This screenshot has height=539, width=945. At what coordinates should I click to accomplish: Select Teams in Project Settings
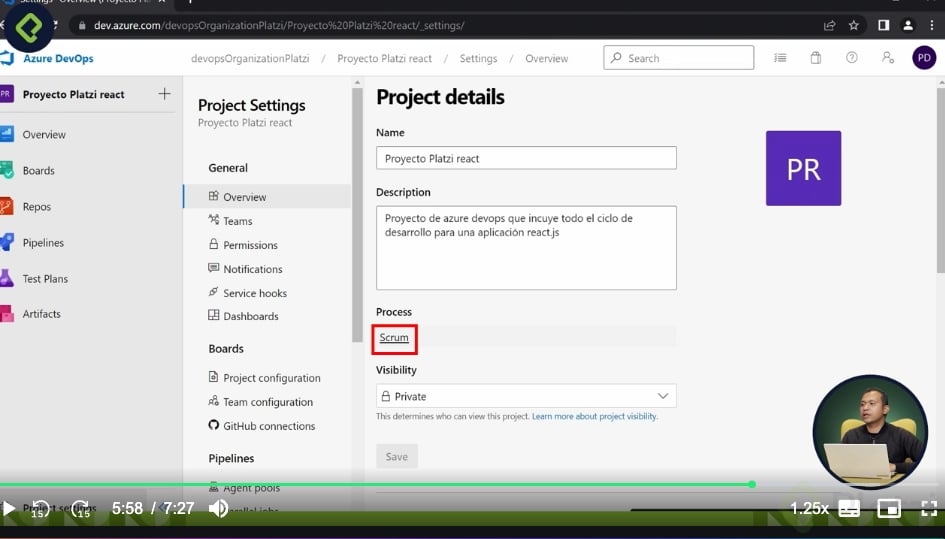(x=237, y=221)
